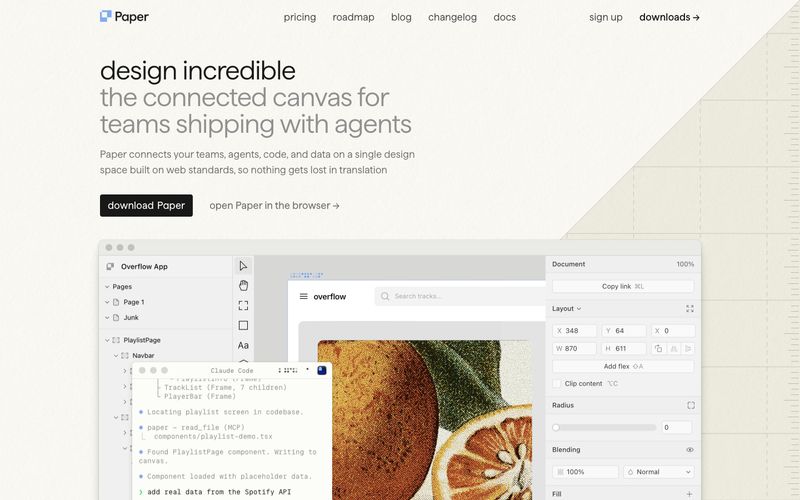Click the W 870 width field
Image resolution: width=800 pixels, height=500 pixels.
(574, 348)
